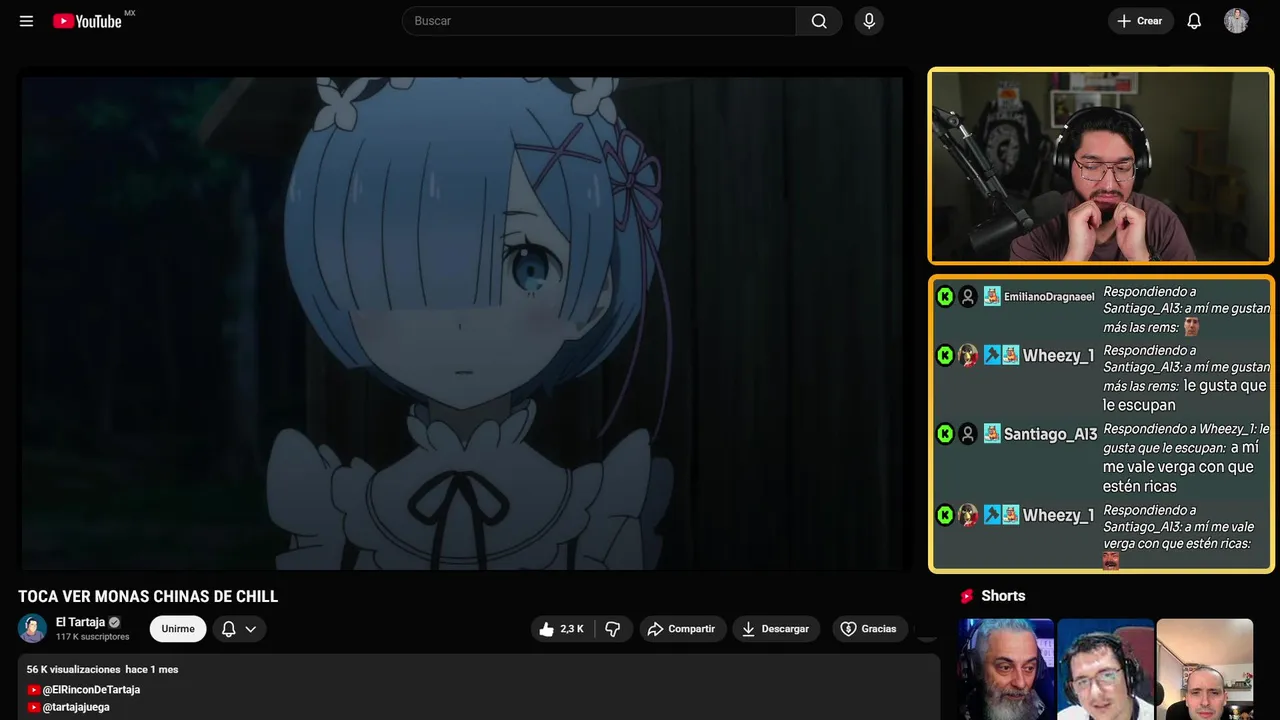Click green K badge beside EmilianoDragnaeel
The height and width of the screenshot is (720, 1280).
pyautogui.click(x=945, y=296)
